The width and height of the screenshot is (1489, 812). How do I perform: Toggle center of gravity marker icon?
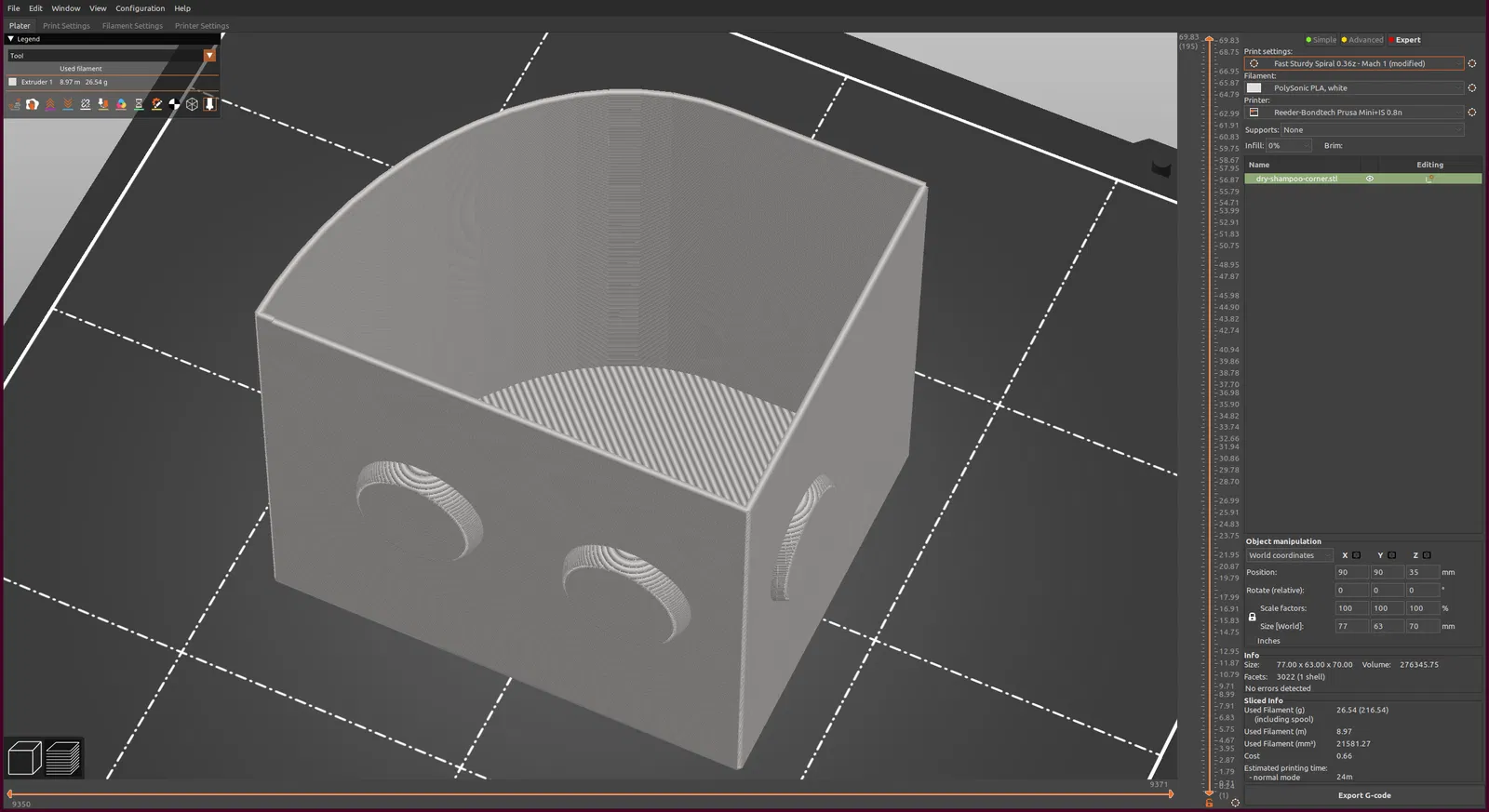tap(174, 104)
